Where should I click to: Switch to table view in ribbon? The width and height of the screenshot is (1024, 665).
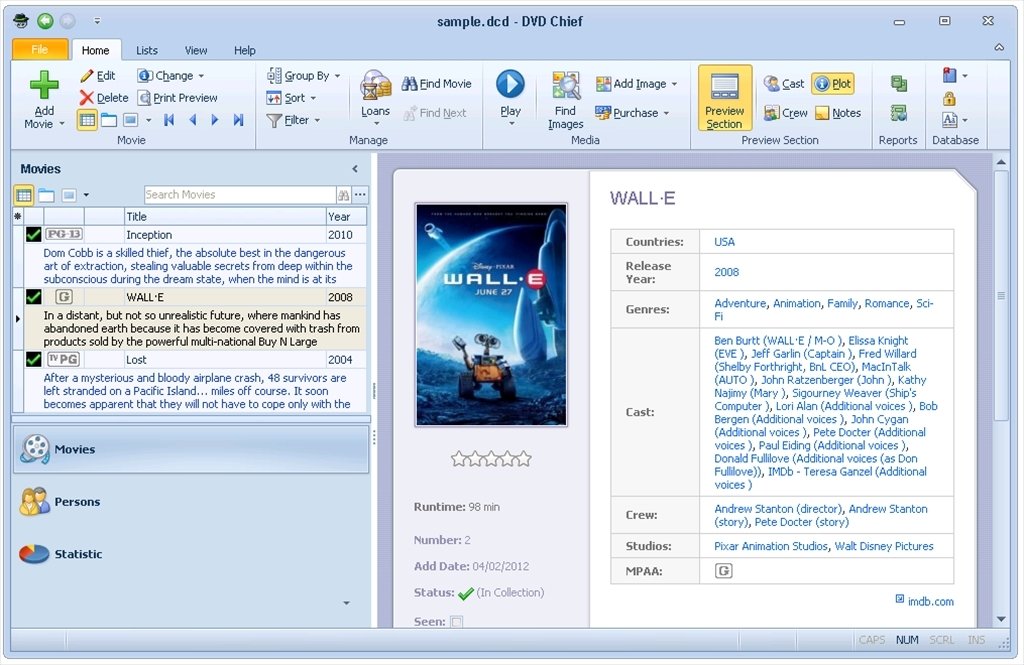pos(87,120)
